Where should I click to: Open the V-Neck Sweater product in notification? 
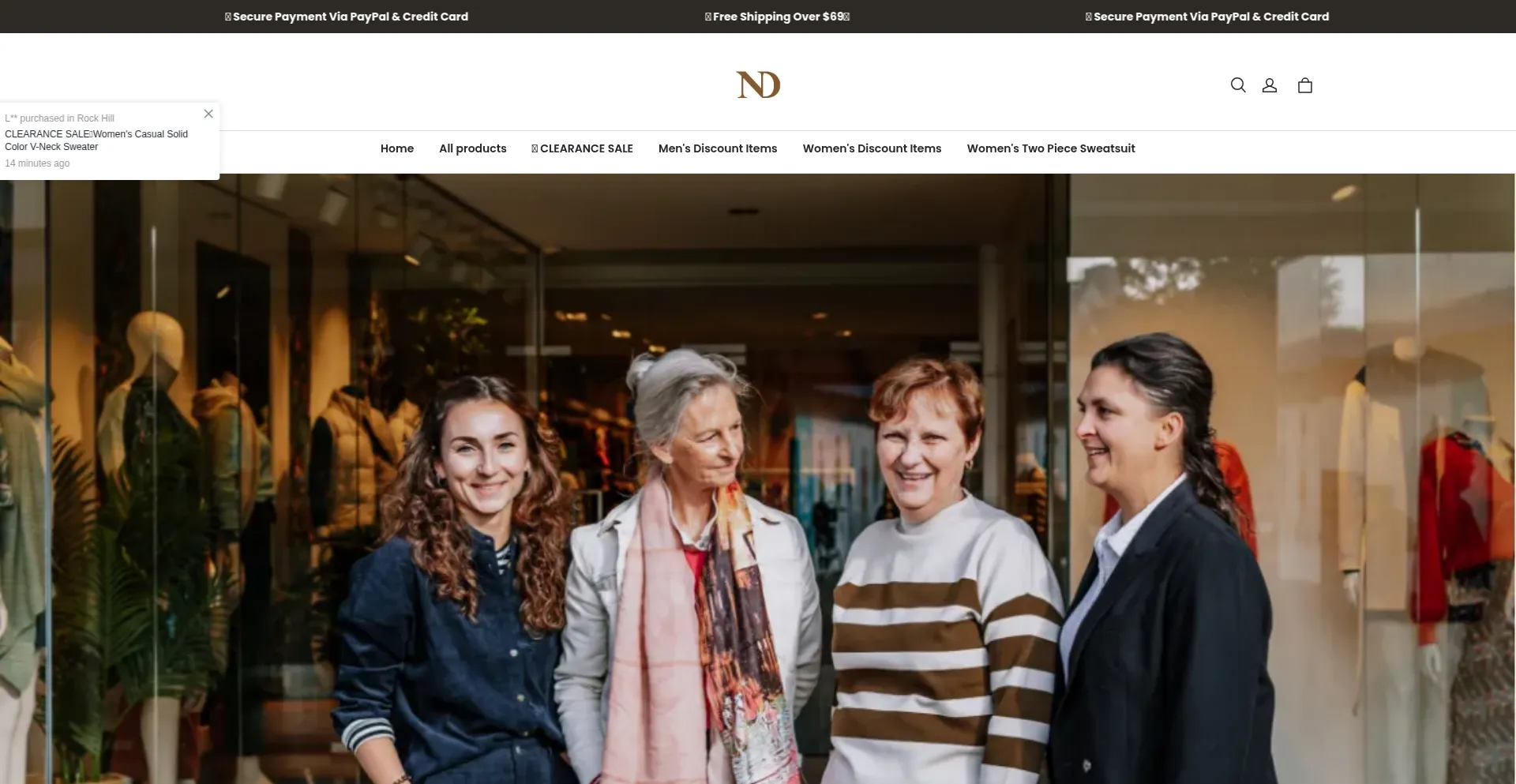point(96,141)
